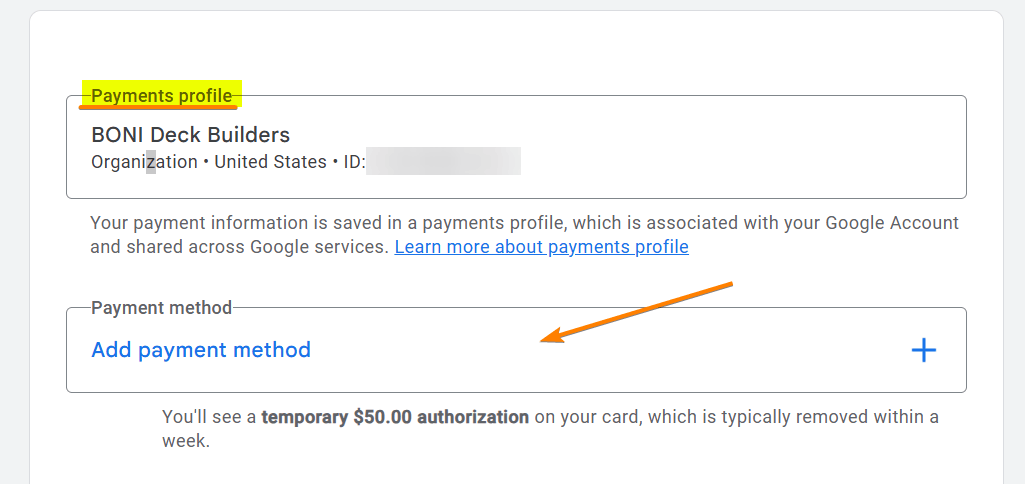The width and height of the screenshot is (1025, 484).
Task: Click the orange arrow annotation
Action: coord(640,312)
